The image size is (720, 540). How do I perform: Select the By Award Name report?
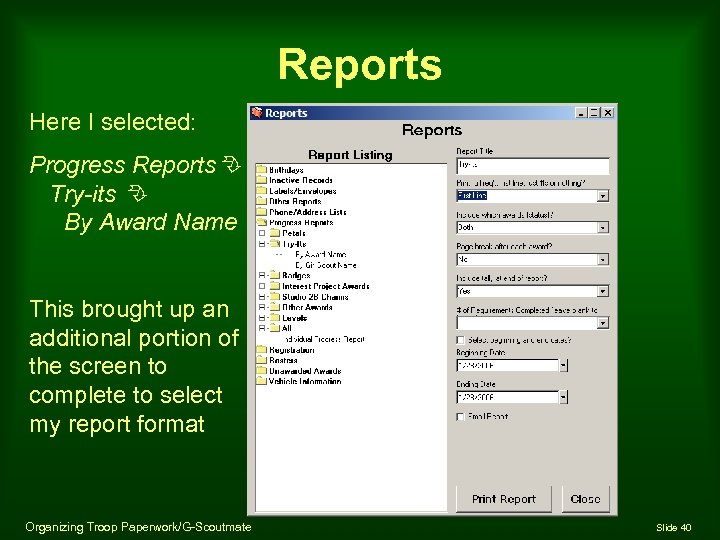321,254
